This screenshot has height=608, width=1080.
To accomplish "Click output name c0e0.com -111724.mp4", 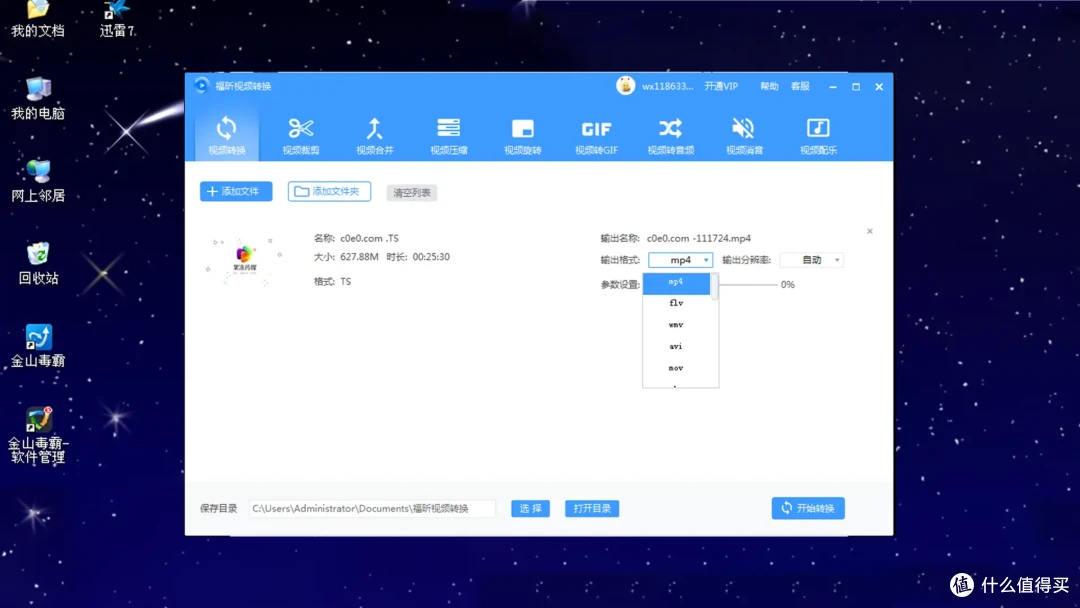I will (698, 238).
